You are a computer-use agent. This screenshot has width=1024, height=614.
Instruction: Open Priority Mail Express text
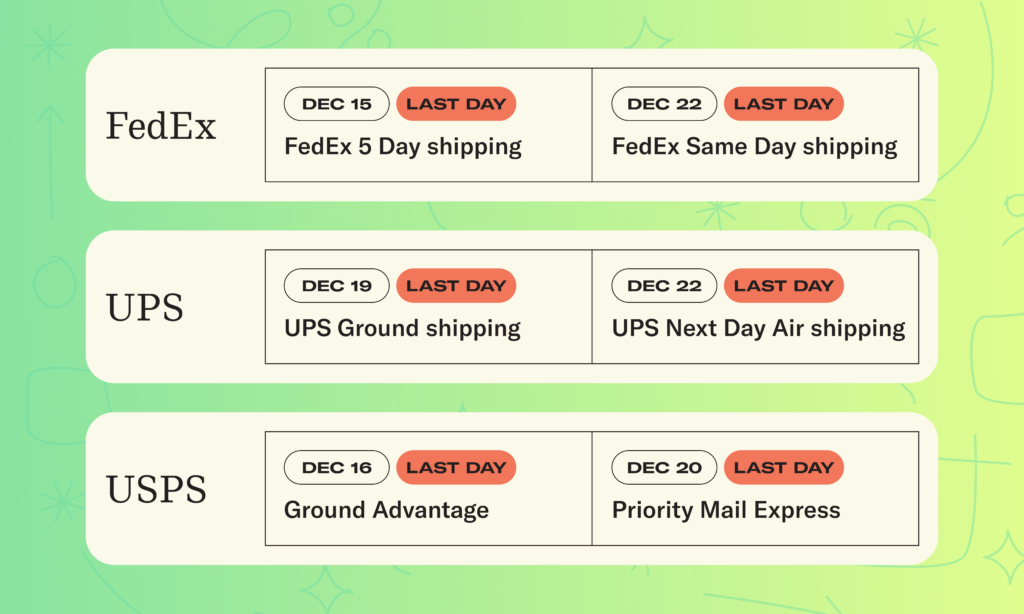(726, 509)
